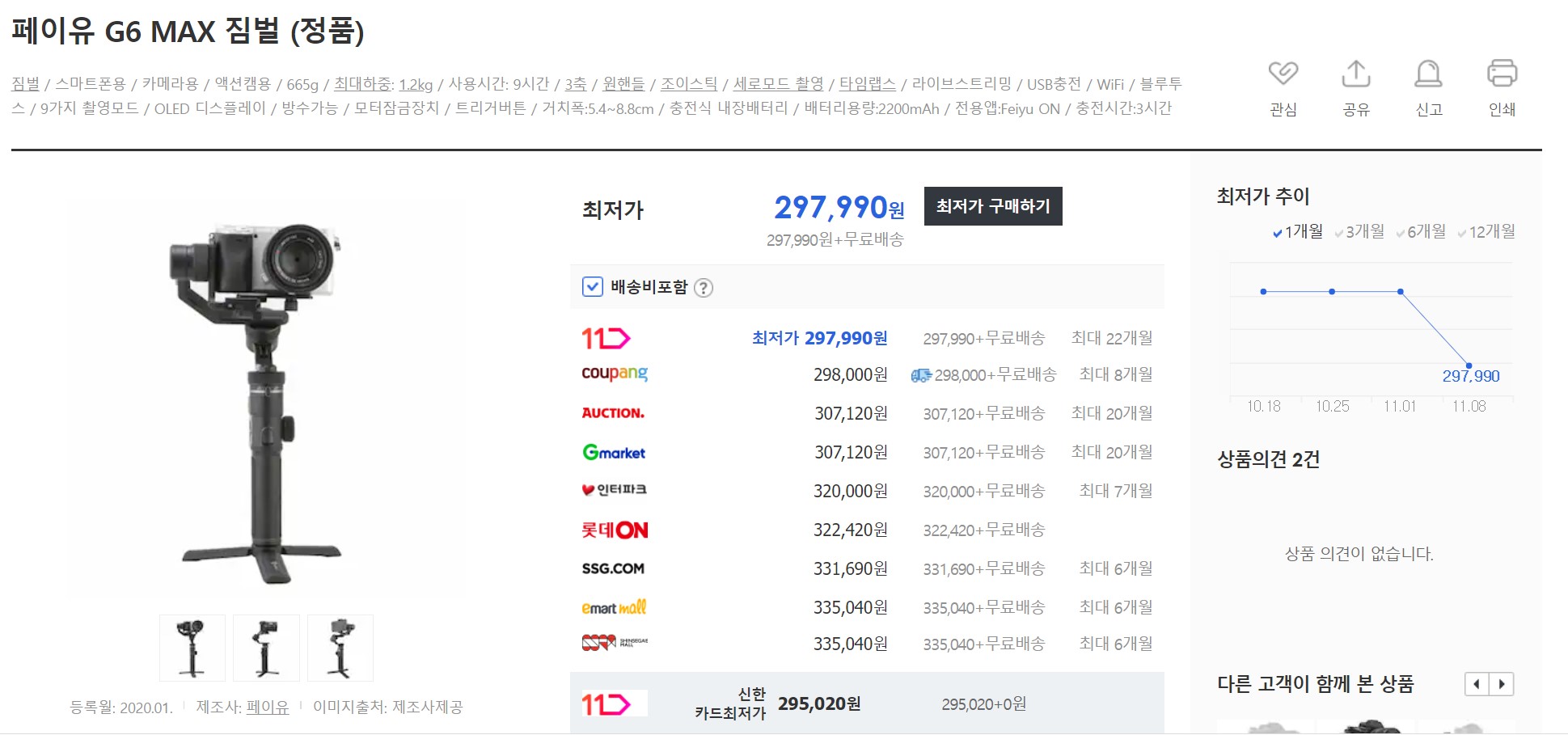Open the Shinsegae mall store logo
This screenshot has height=735, width=1568.
point(615,643)
